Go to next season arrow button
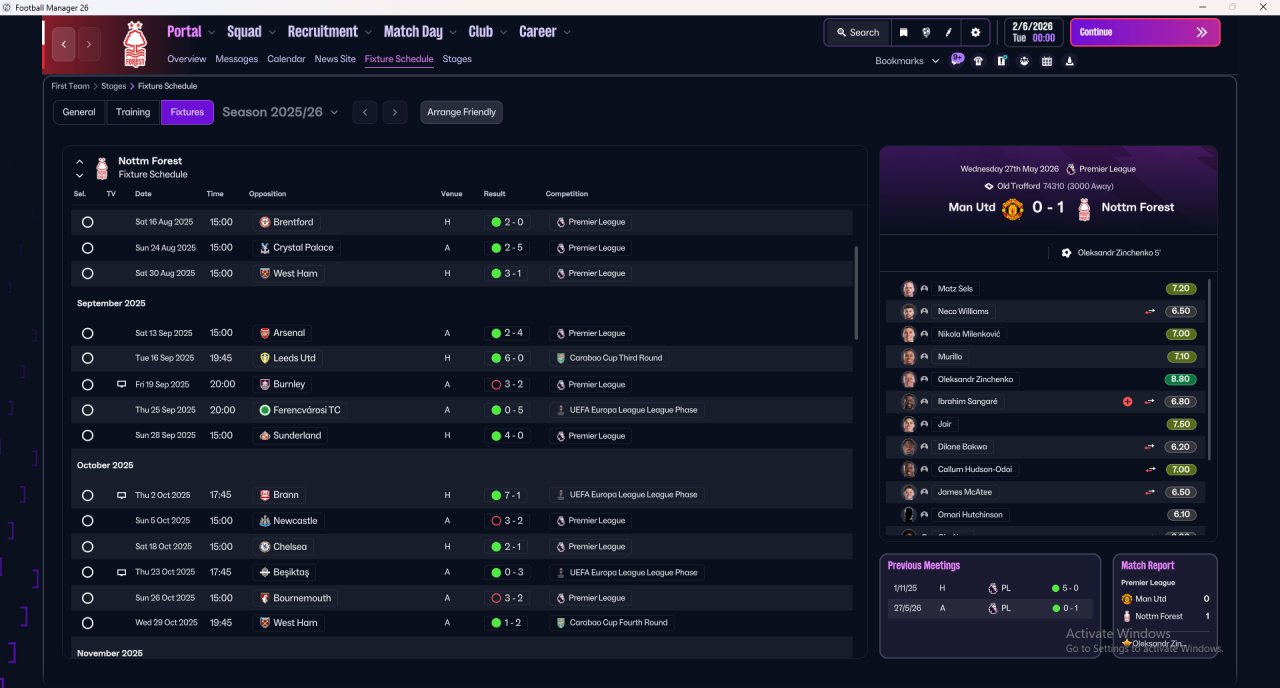The height and width of the screenshot is (688, 1280). tap(395, 112)
